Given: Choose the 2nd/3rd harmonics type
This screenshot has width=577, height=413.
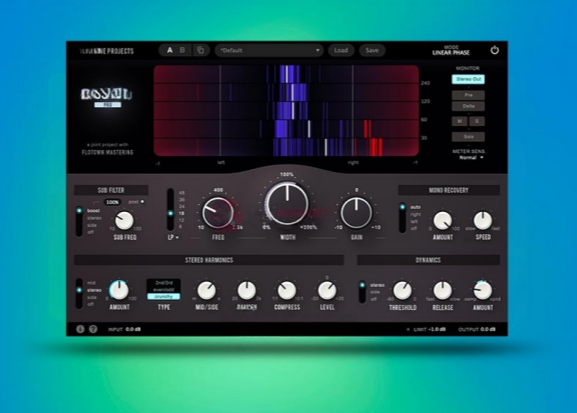Looking at the screenshot, I should 164,283.
